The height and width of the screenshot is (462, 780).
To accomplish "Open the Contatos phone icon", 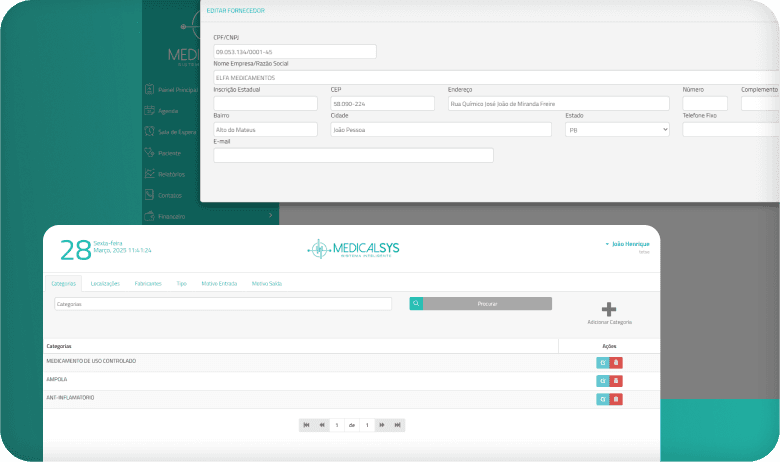I will click(150, 194).
